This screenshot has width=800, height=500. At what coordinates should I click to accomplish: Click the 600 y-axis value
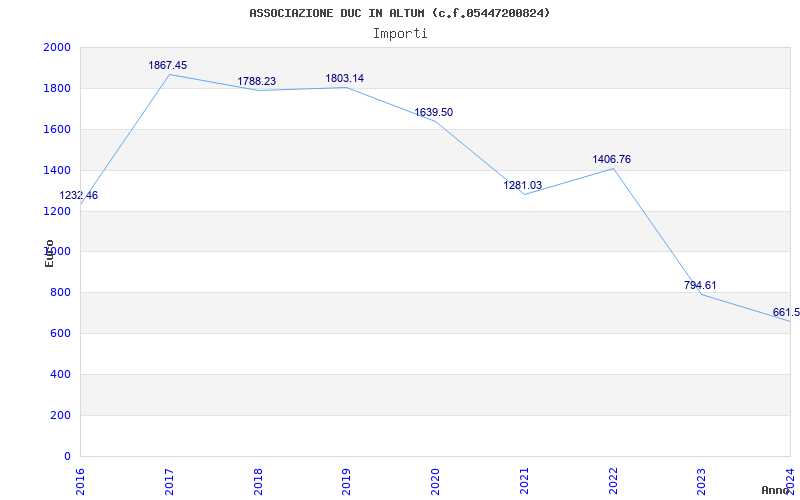click(x=61, y=334)
